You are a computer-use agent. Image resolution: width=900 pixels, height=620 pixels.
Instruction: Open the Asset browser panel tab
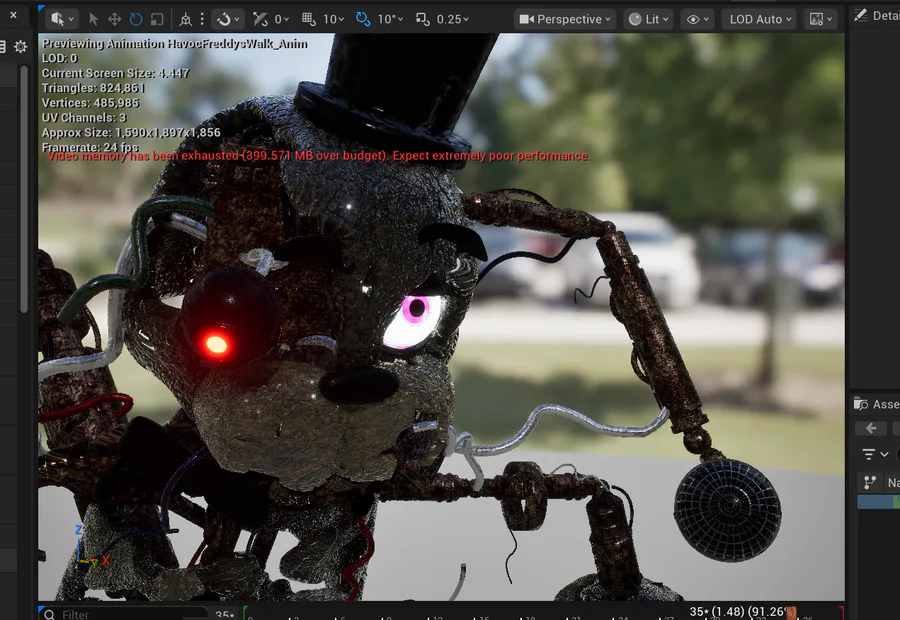876,404
